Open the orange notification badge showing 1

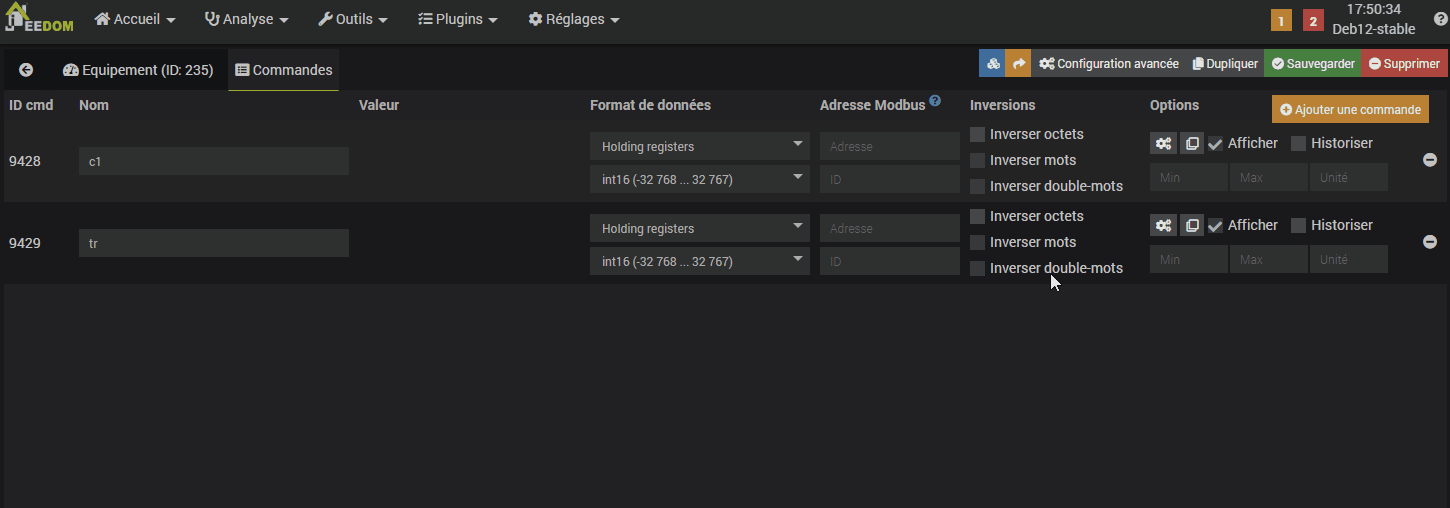[1281, 20]
